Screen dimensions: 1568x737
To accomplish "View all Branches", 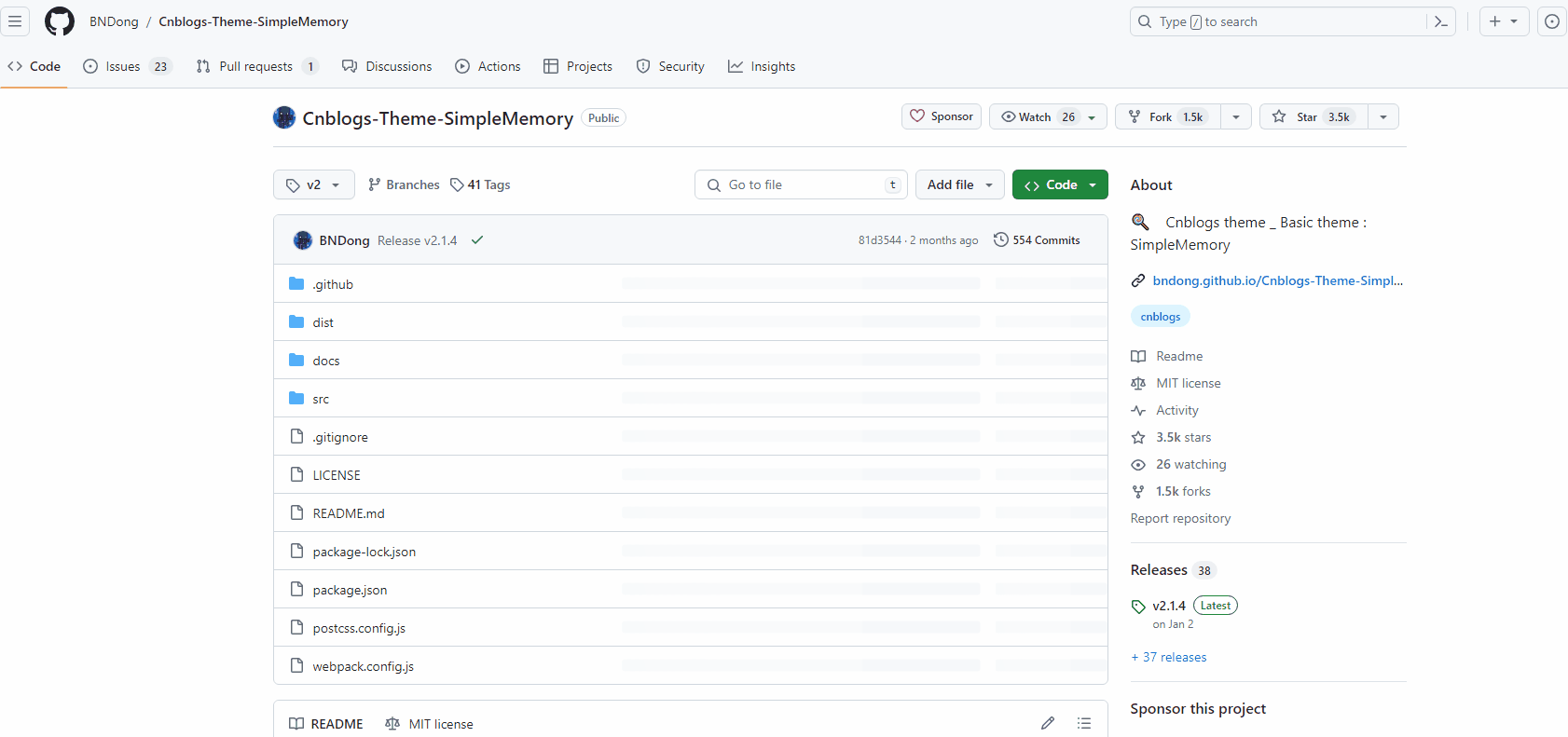I will 404,184.
